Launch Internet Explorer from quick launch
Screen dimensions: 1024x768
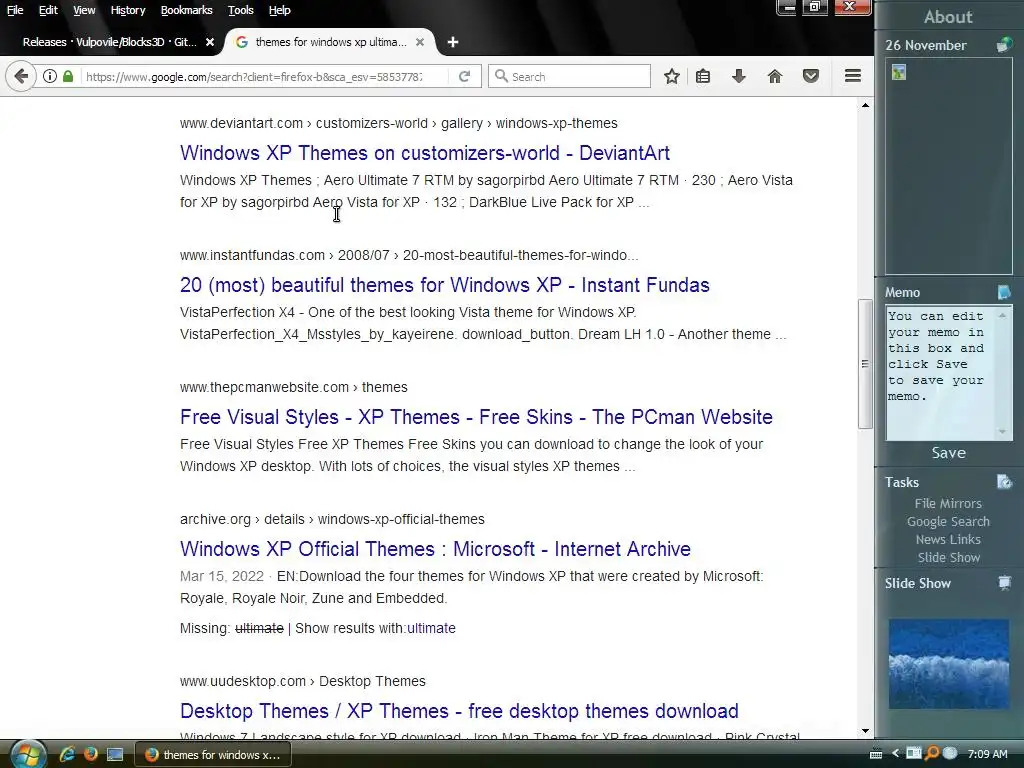coord(67,754)
